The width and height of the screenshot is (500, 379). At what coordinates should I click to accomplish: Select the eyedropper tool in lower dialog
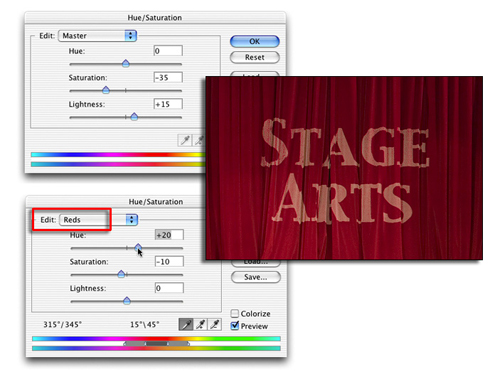(186, 324)
